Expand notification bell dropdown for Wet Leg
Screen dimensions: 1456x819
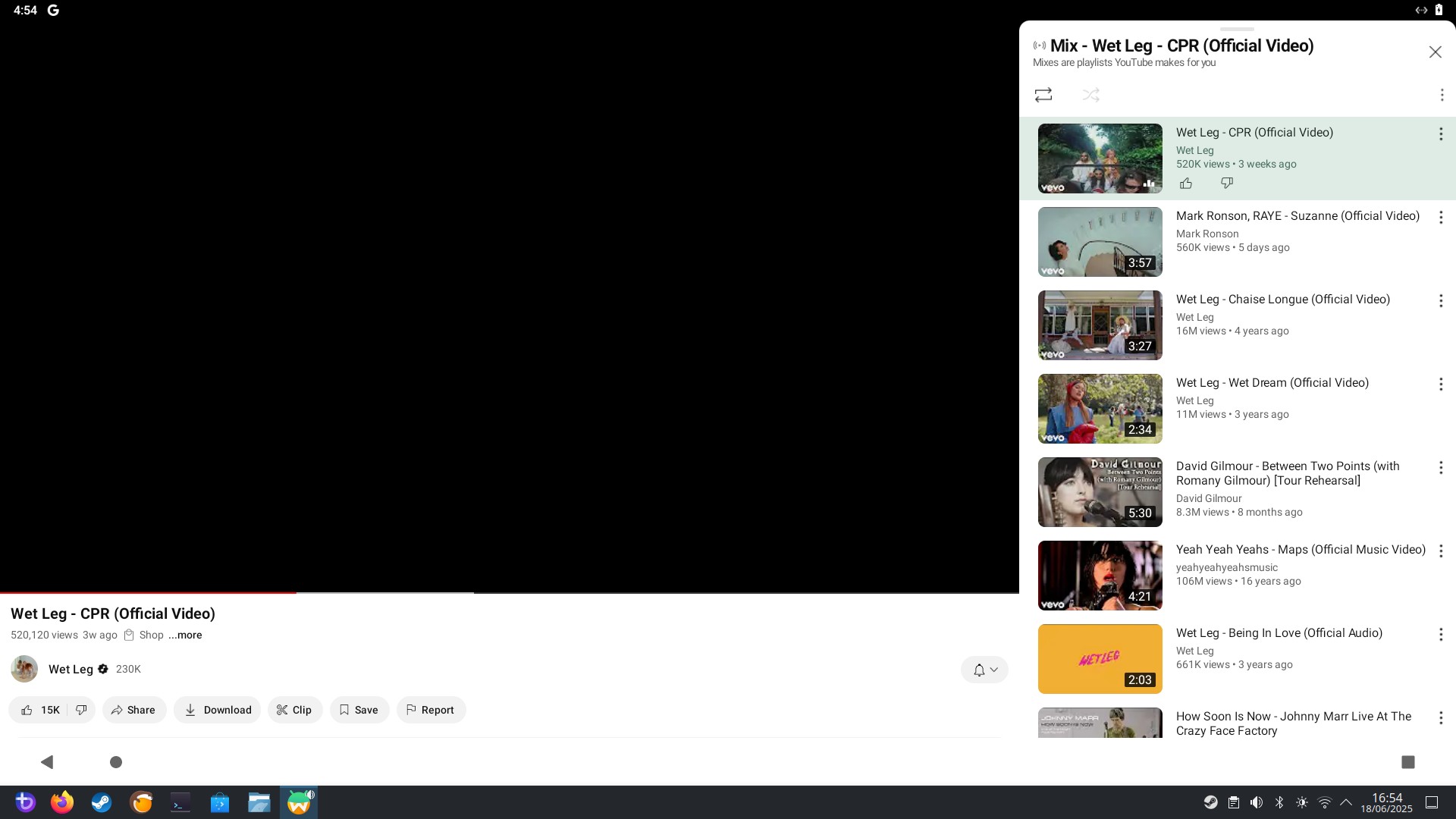pos(984,670)
